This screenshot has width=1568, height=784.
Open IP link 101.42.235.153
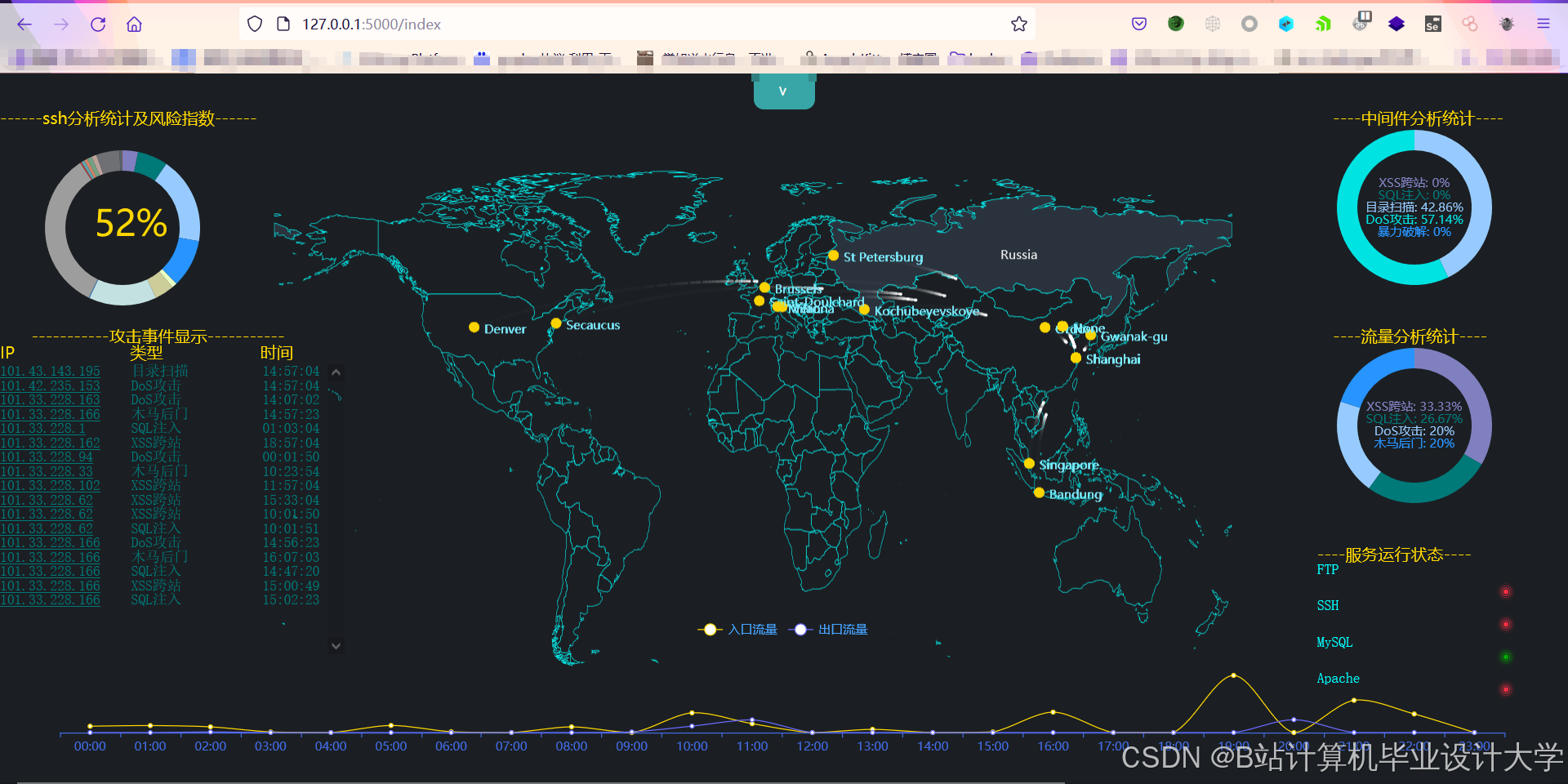(51, 385)
